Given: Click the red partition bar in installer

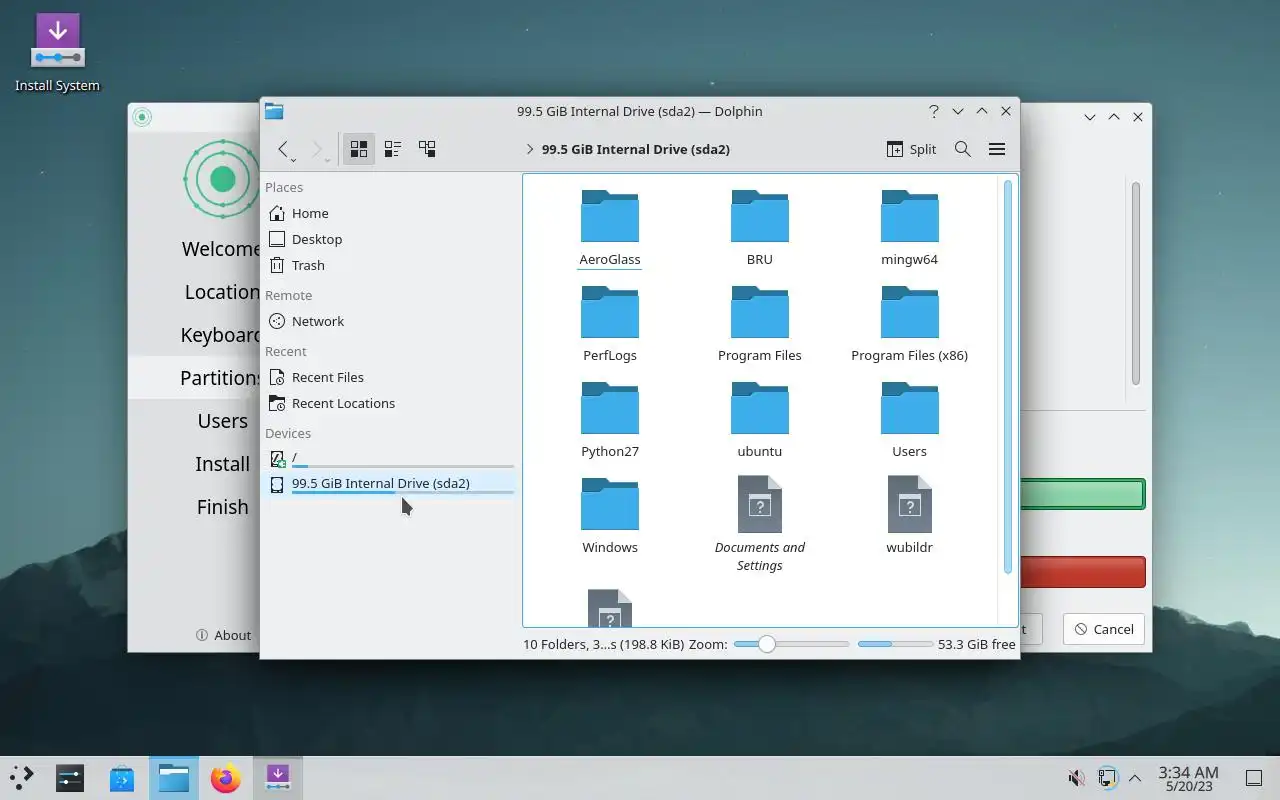Looking at the screenshot, I should (x=1082, y=572).
